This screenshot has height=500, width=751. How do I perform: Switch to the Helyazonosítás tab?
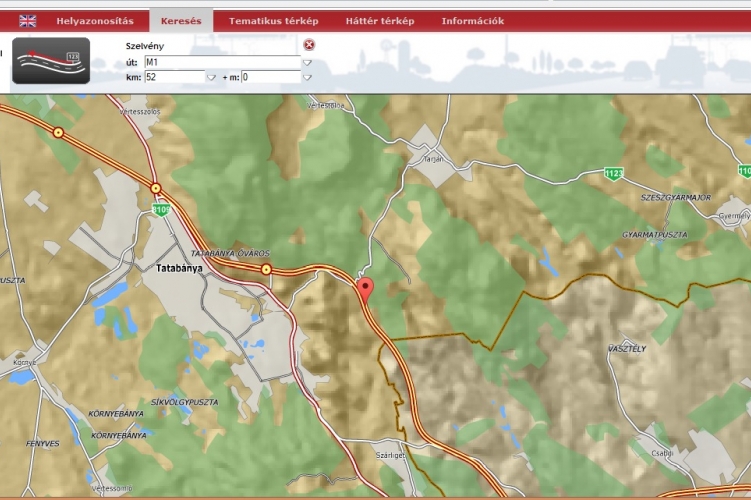(x=94, y=21)
